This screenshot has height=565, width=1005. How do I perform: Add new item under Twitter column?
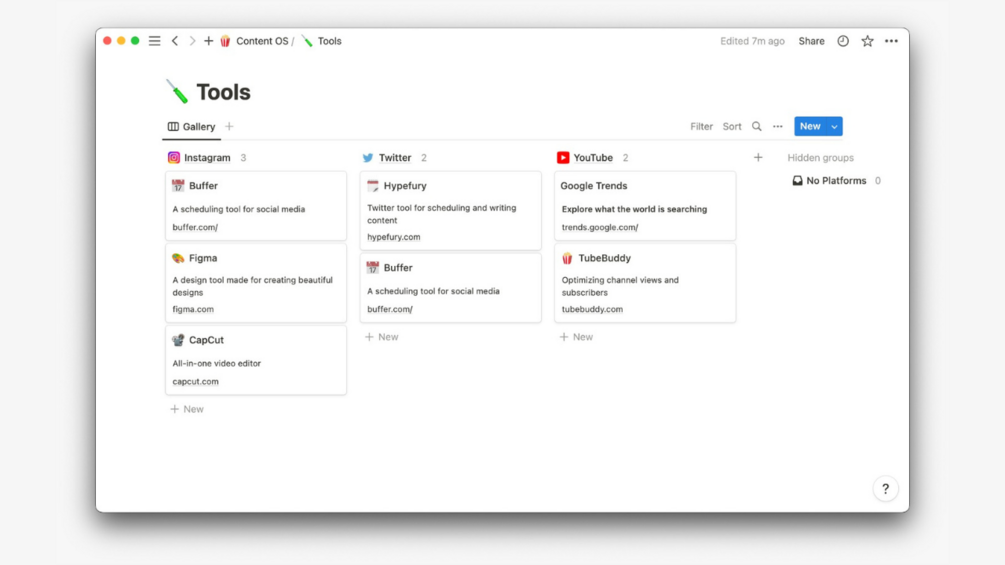click(381, 336)
